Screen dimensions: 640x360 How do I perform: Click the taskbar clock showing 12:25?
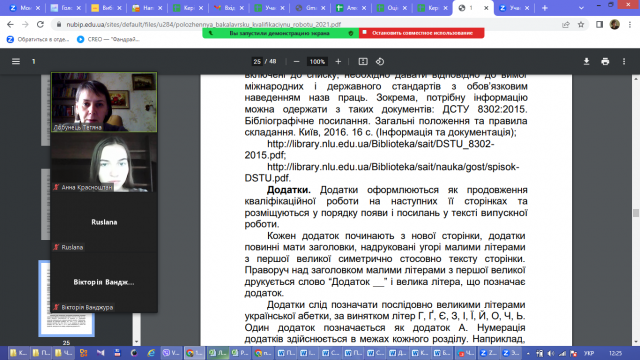(615, 353)
